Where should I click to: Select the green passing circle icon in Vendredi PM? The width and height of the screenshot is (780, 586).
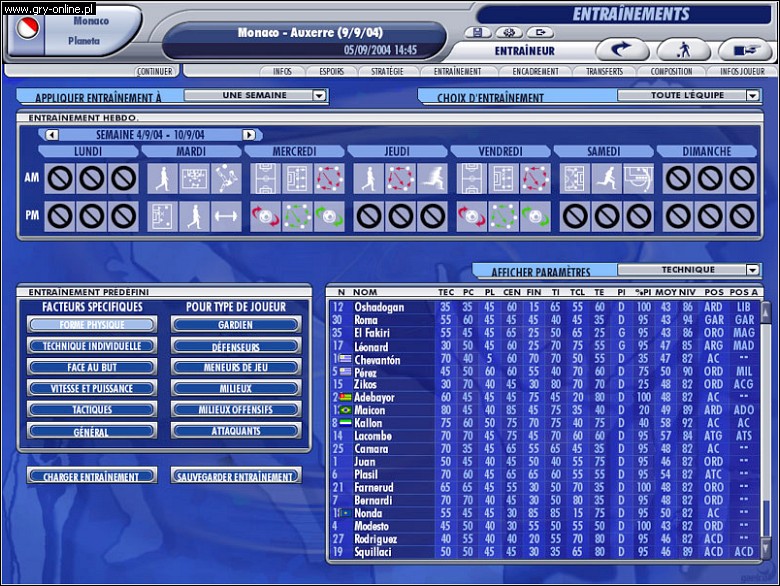pos(503,216)
